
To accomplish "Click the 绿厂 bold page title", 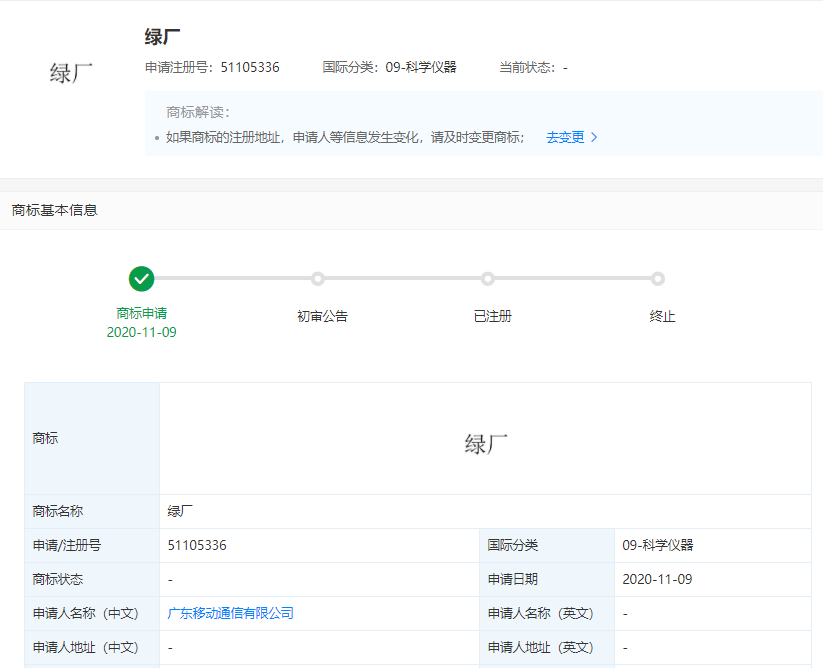I will pos(162,37).
